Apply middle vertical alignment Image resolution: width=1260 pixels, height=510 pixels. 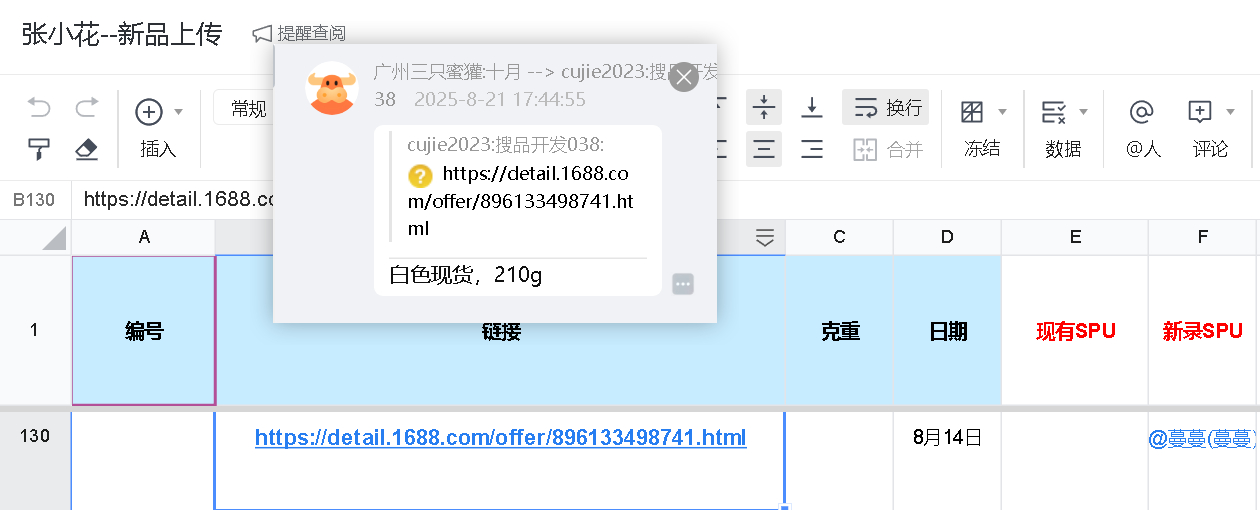[x=764, y=107]
